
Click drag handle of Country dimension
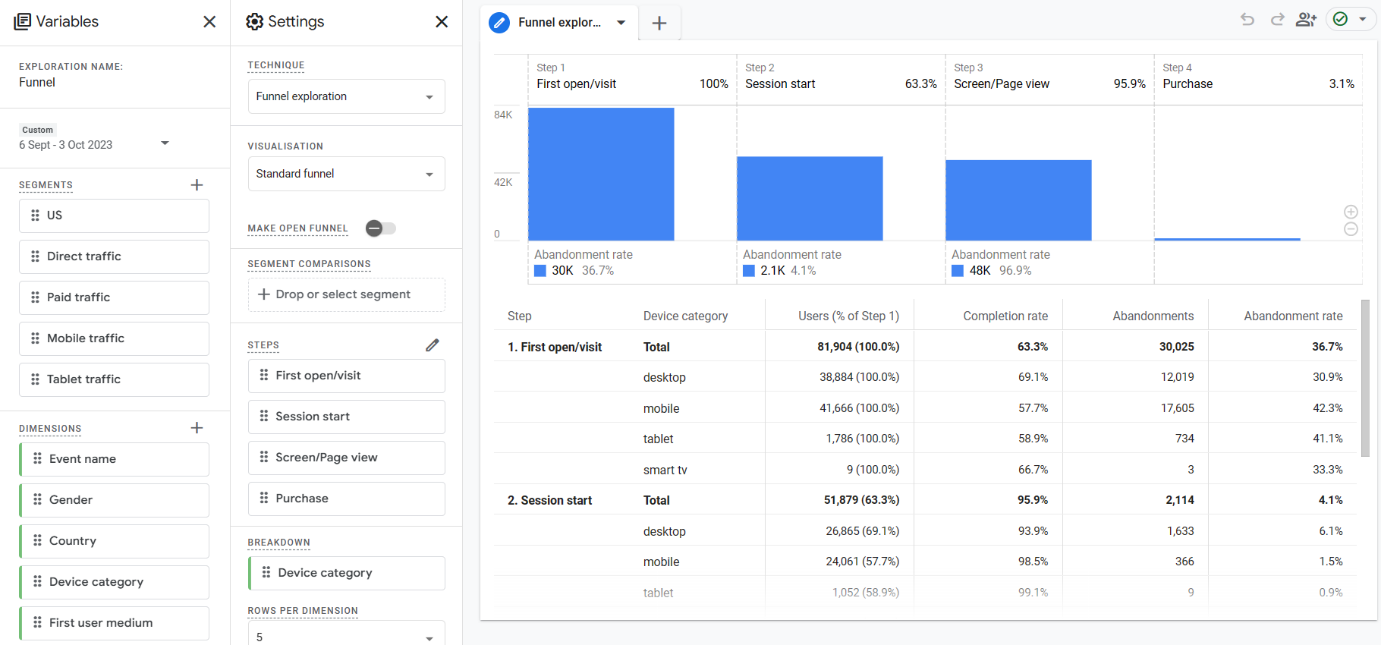pyautogui.click(x=37, y=541)
